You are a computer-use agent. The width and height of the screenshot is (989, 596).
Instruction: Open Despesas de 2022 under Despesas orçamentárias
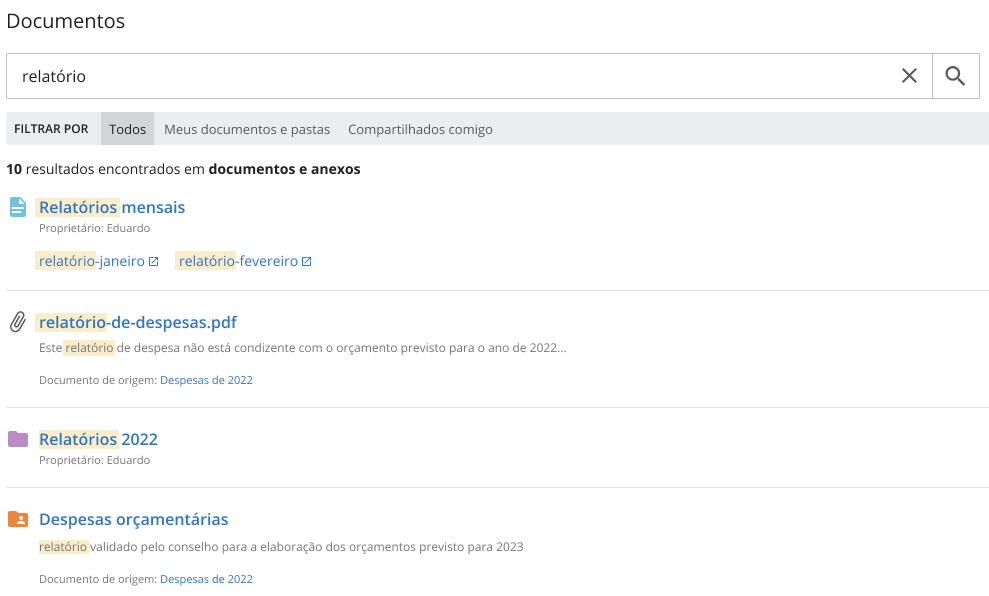pyautogui.click(x=206, y=579)
